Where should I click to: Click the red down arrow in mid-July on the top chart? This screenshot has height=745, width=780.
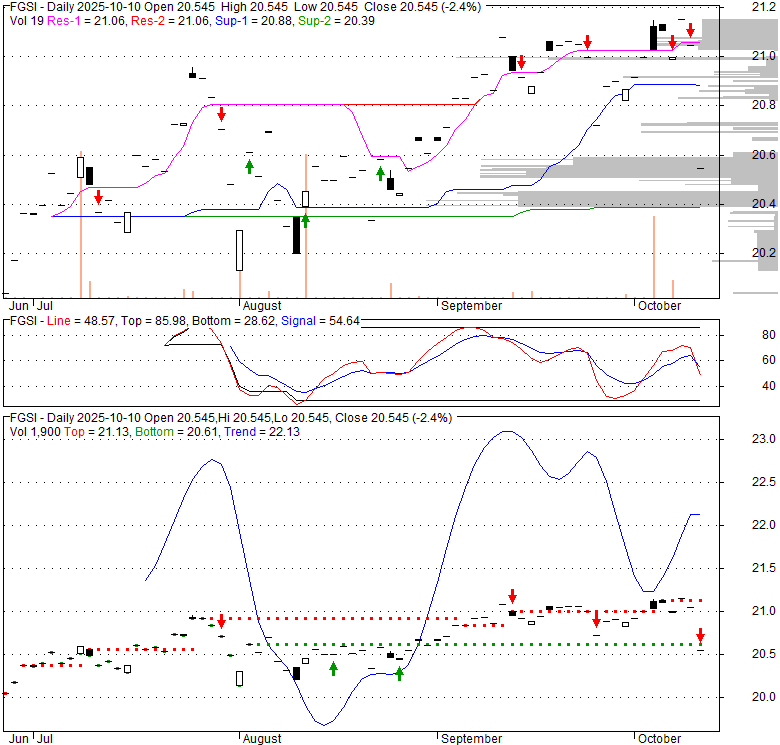tap(98, 198)
